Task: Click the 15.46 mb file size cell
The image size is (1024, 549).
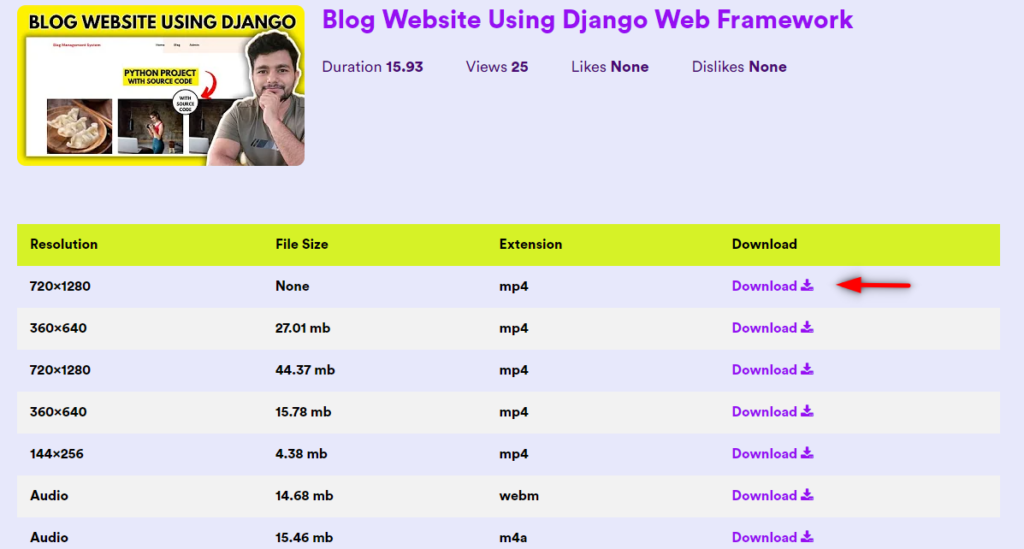Action: point(304,537)
